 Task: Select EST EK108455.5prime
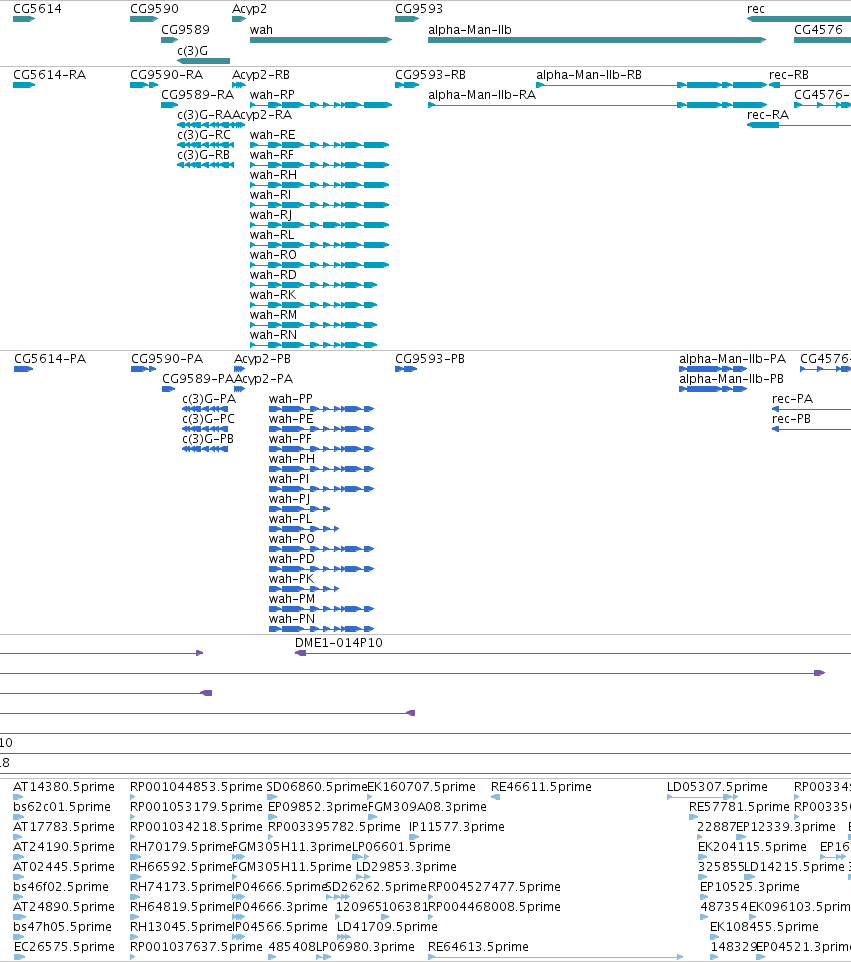764,927
